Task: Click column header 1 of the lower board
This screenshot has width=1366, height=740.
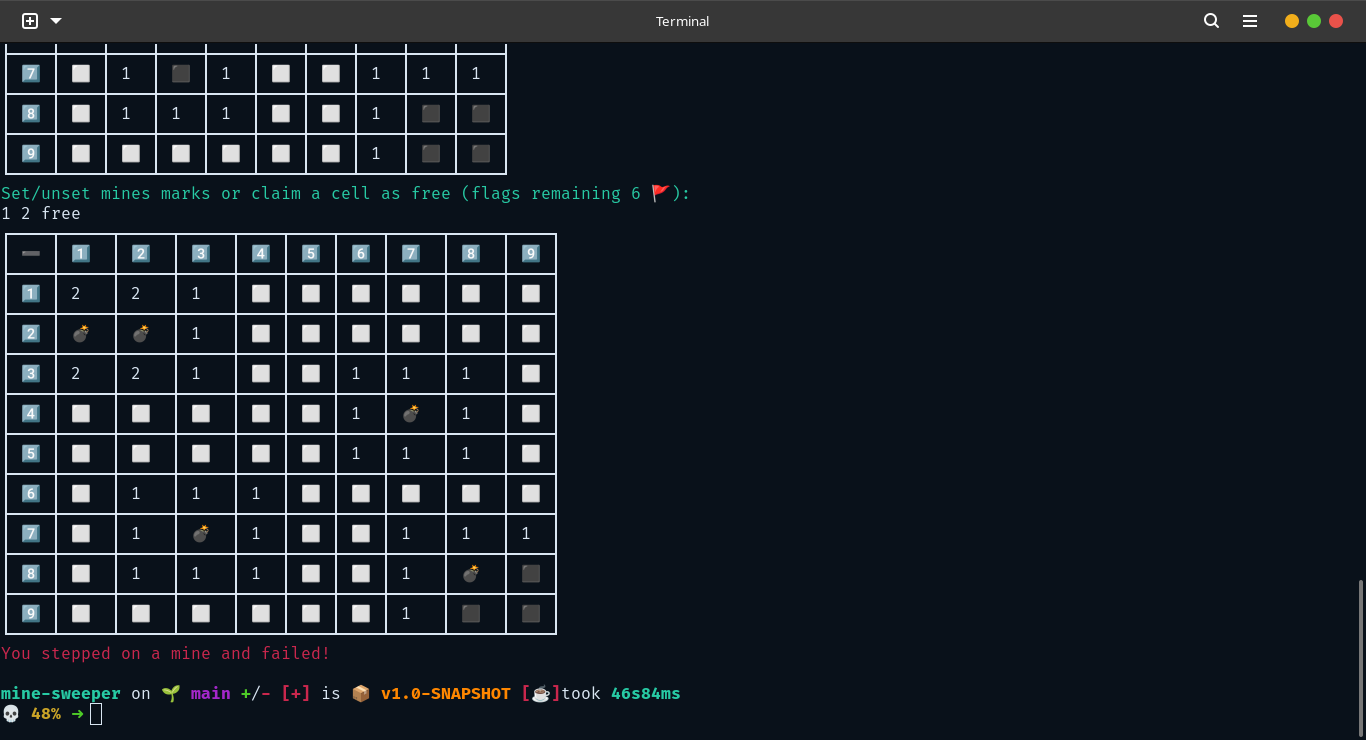Action: tap(81, 253)
